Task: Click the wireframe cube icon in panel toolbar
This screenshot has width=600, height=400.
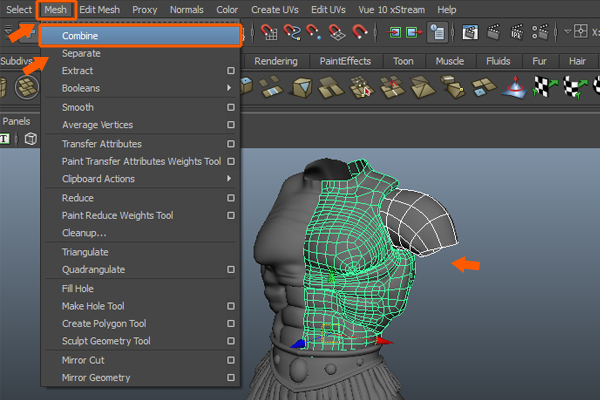Action: pyautogui.click(x=31, y=139)
